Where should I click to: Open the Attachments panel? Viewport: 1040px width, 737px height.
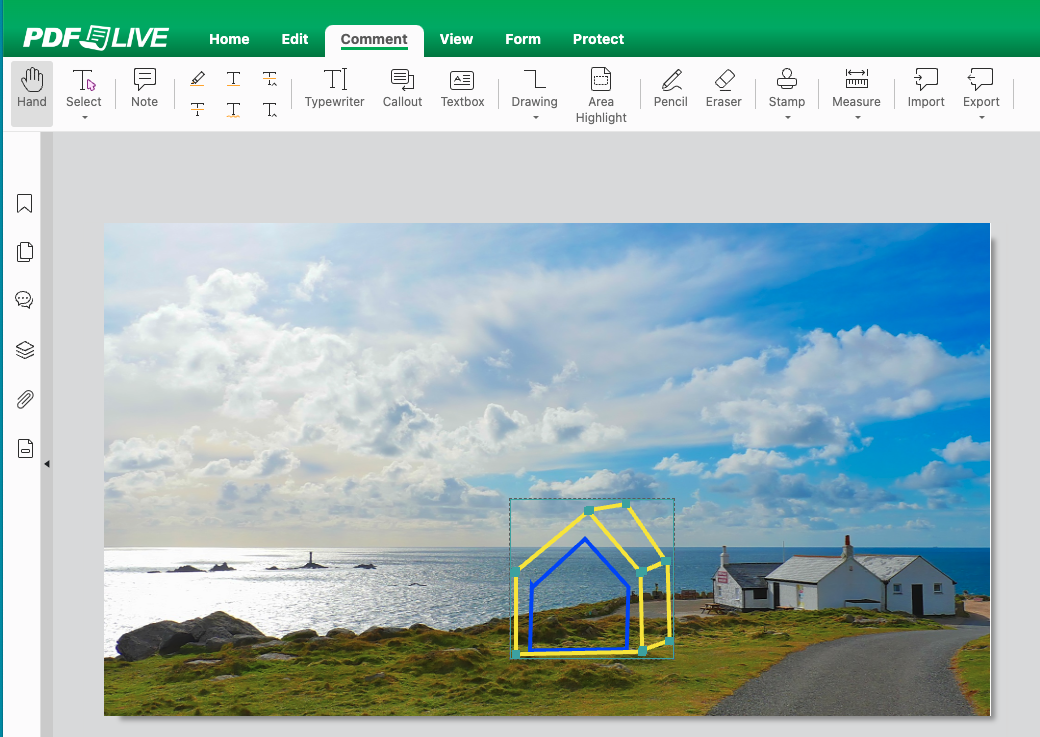(x=24, y=399)
